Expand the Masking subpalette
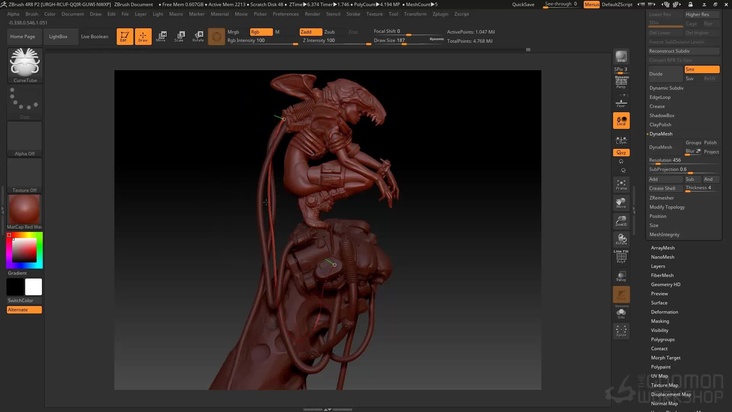The width and height of the screenshot is (732, 412). click(x=660, y=321)
